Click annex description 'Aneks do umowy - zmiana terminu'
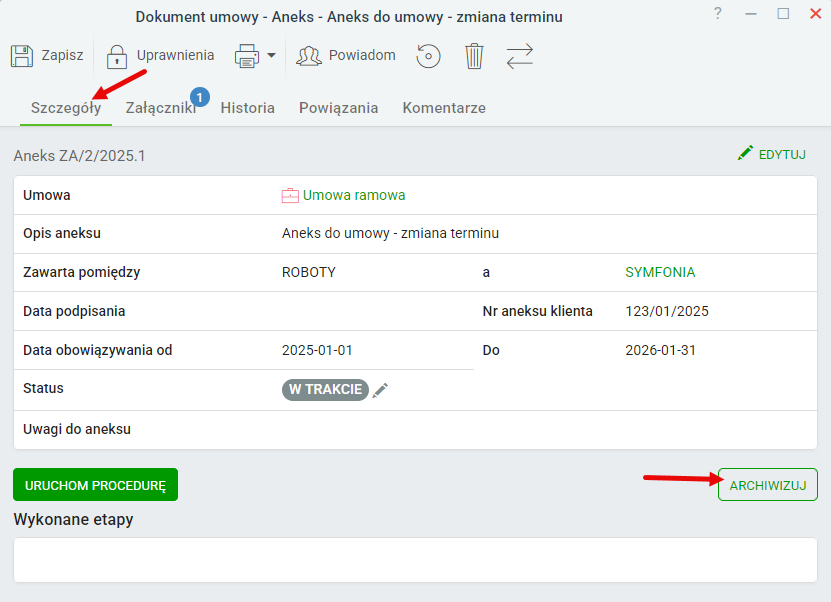 tap(390, 233)
